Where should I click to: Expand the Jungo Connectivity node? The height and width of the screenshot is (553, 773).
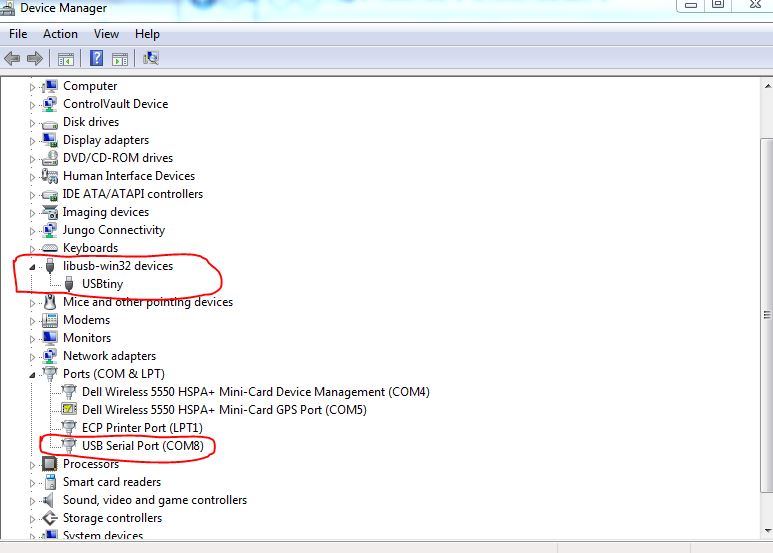tap(33, 231)
